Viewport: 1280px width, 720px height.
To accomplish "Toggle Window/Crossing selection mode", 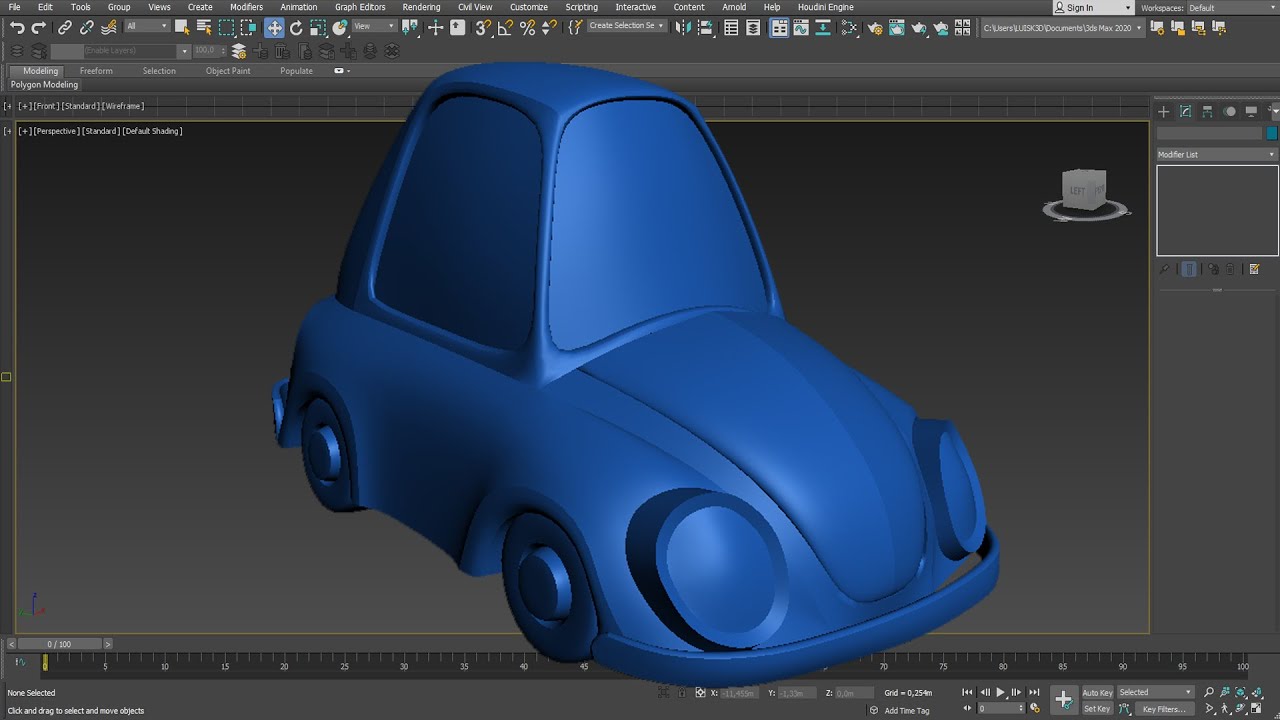I will 248,28.
